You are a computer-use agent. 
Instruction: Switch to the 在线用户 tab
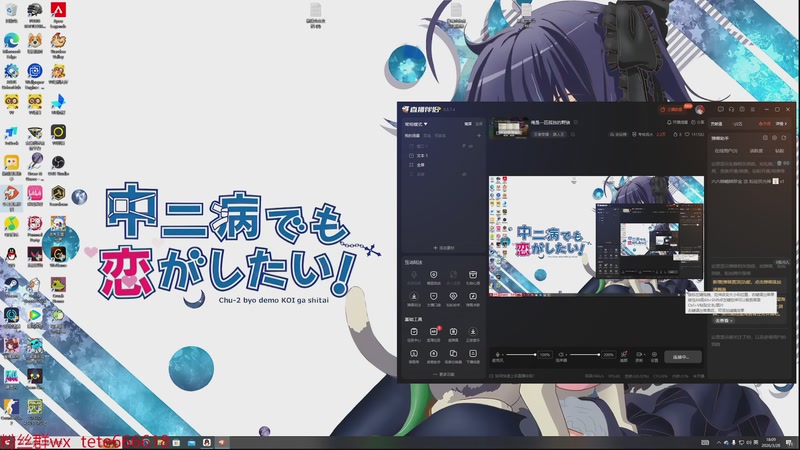click(726, 151)
